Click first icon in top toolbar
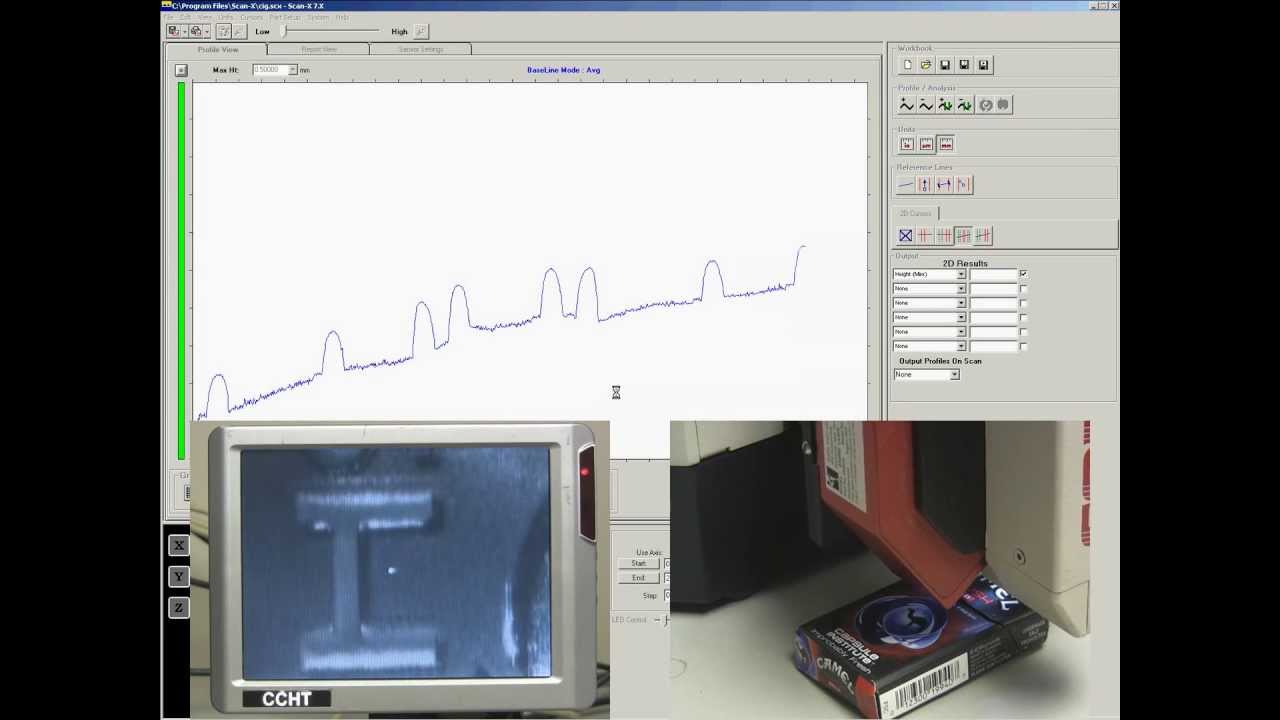The height and width of the screenshot is (720, 1280). (x=173, y=31)
